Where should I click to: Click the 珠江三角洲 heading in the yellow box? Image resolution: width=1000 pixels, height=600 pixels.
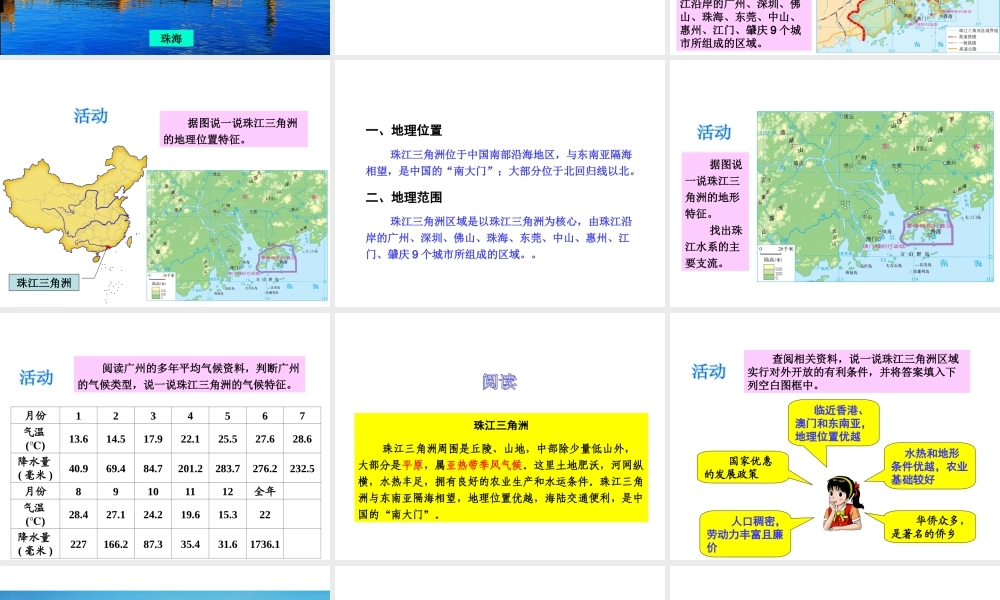click(501, 425)
